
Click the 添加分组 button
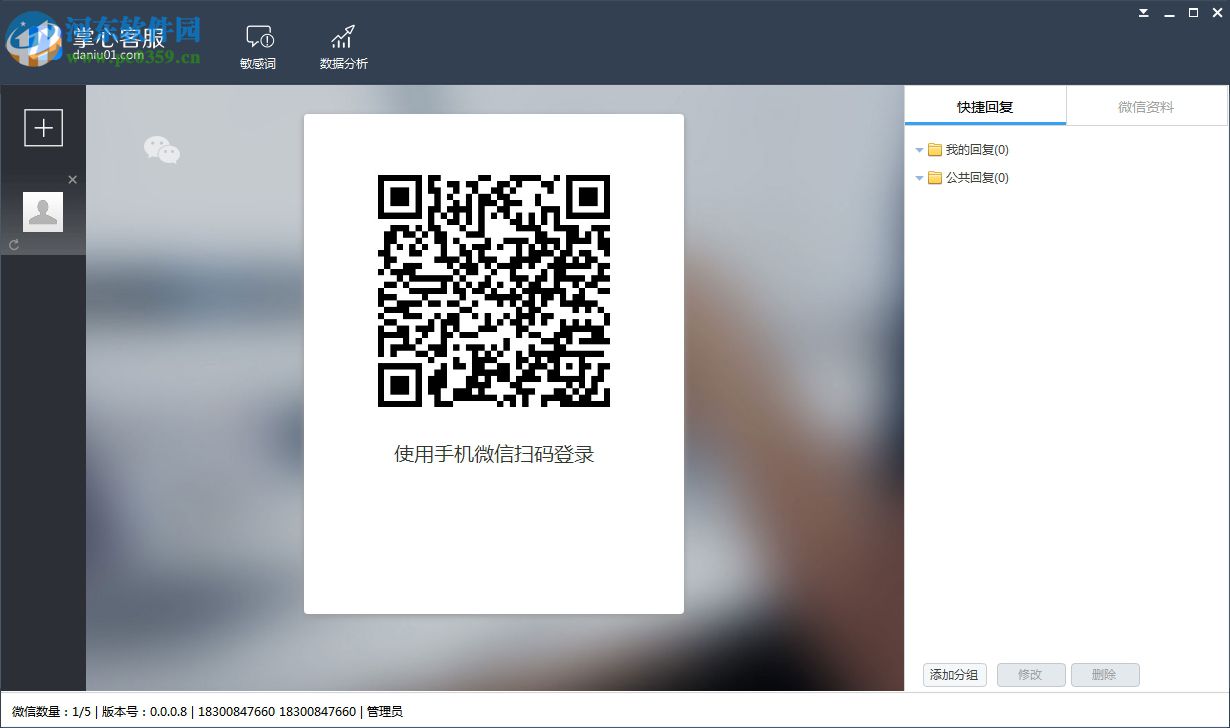tap(954, 675)
